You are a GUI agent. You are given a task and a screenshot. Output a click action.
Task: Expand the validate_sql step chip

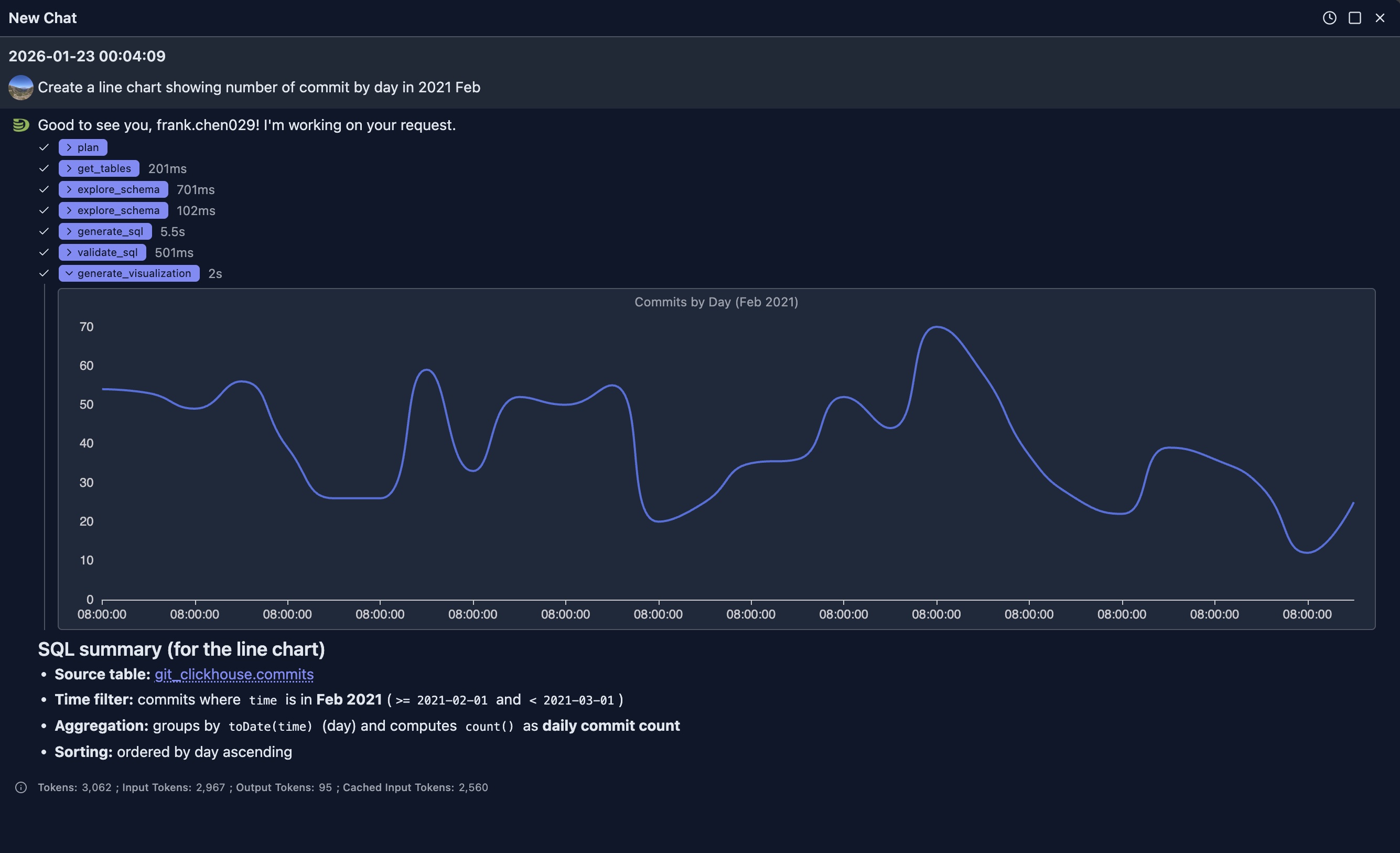102,252
